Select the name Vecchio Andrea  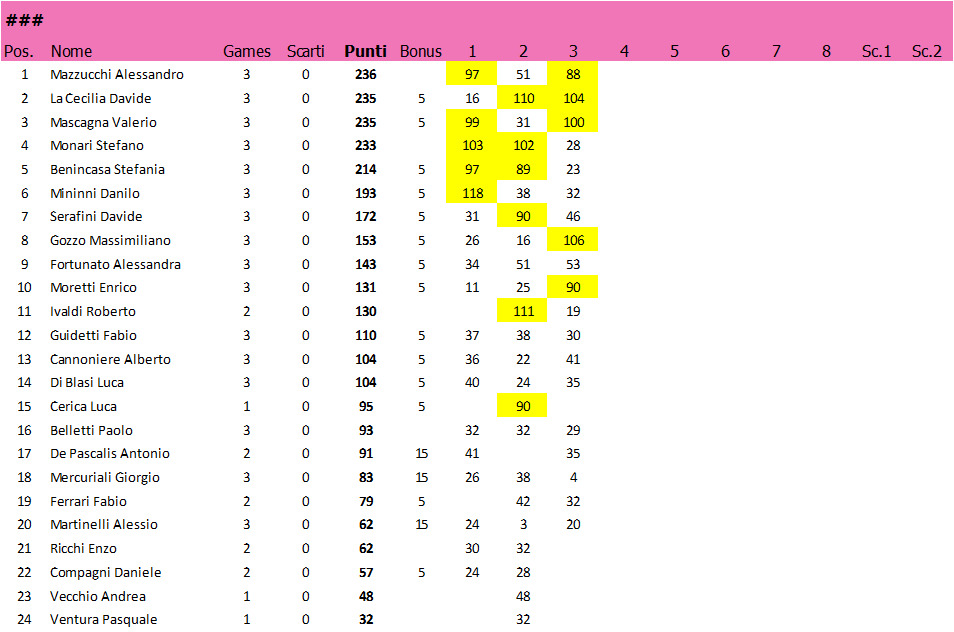97,597
